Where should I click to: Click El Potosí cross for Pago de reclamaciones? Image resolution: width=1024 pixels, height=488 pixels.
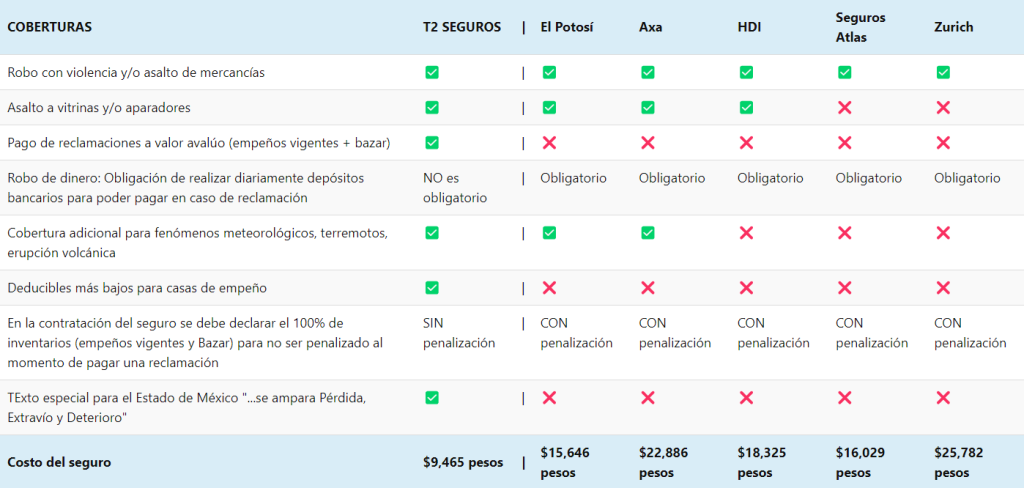549,142
